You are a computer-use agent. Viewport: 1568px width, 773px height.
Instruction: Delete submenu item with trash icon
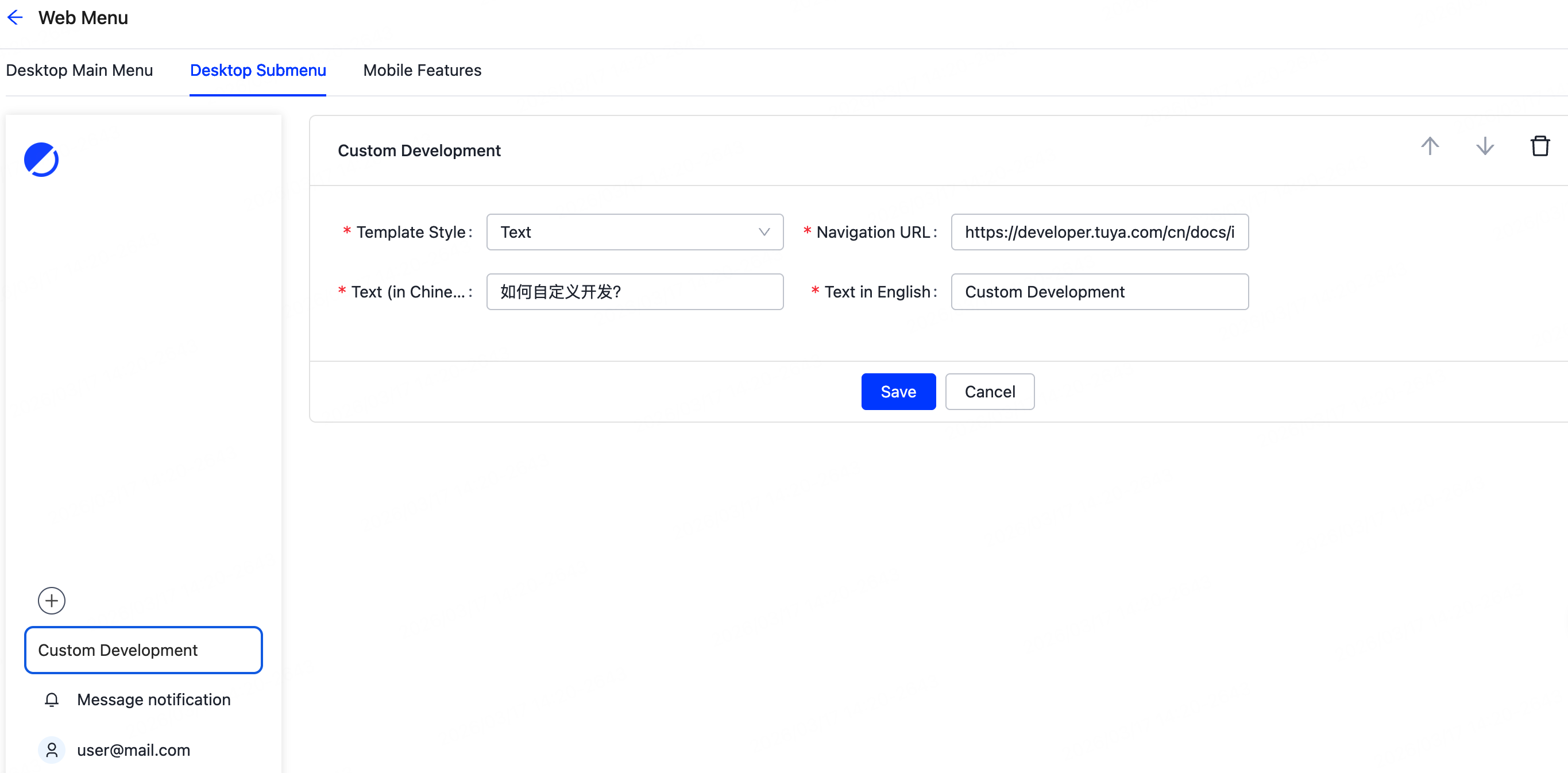point(1539,146)
